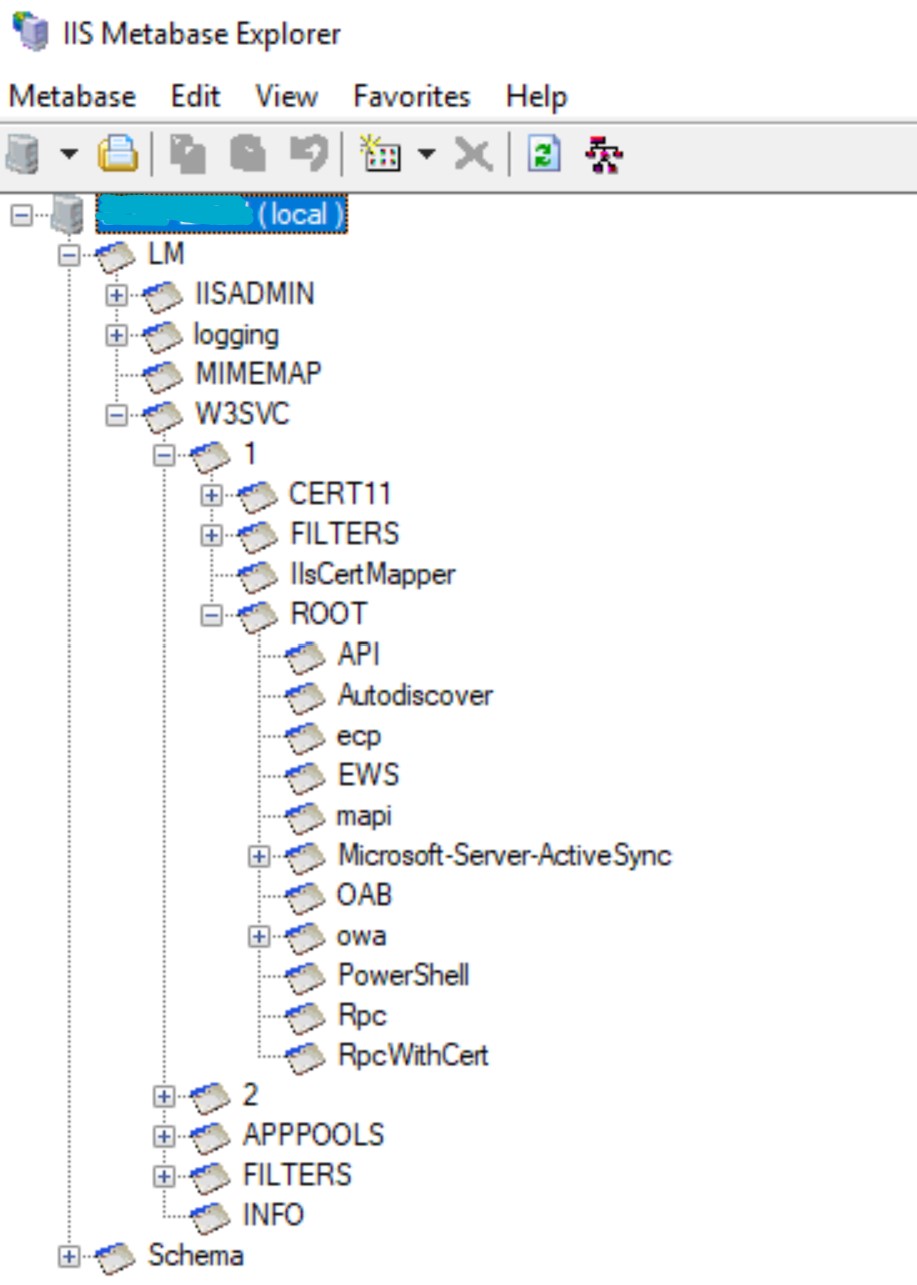Image resolution: width=917 pixels, height=1285 pixels.
Task: Open the new key dropdown arrow
Action: coord(427,155)
